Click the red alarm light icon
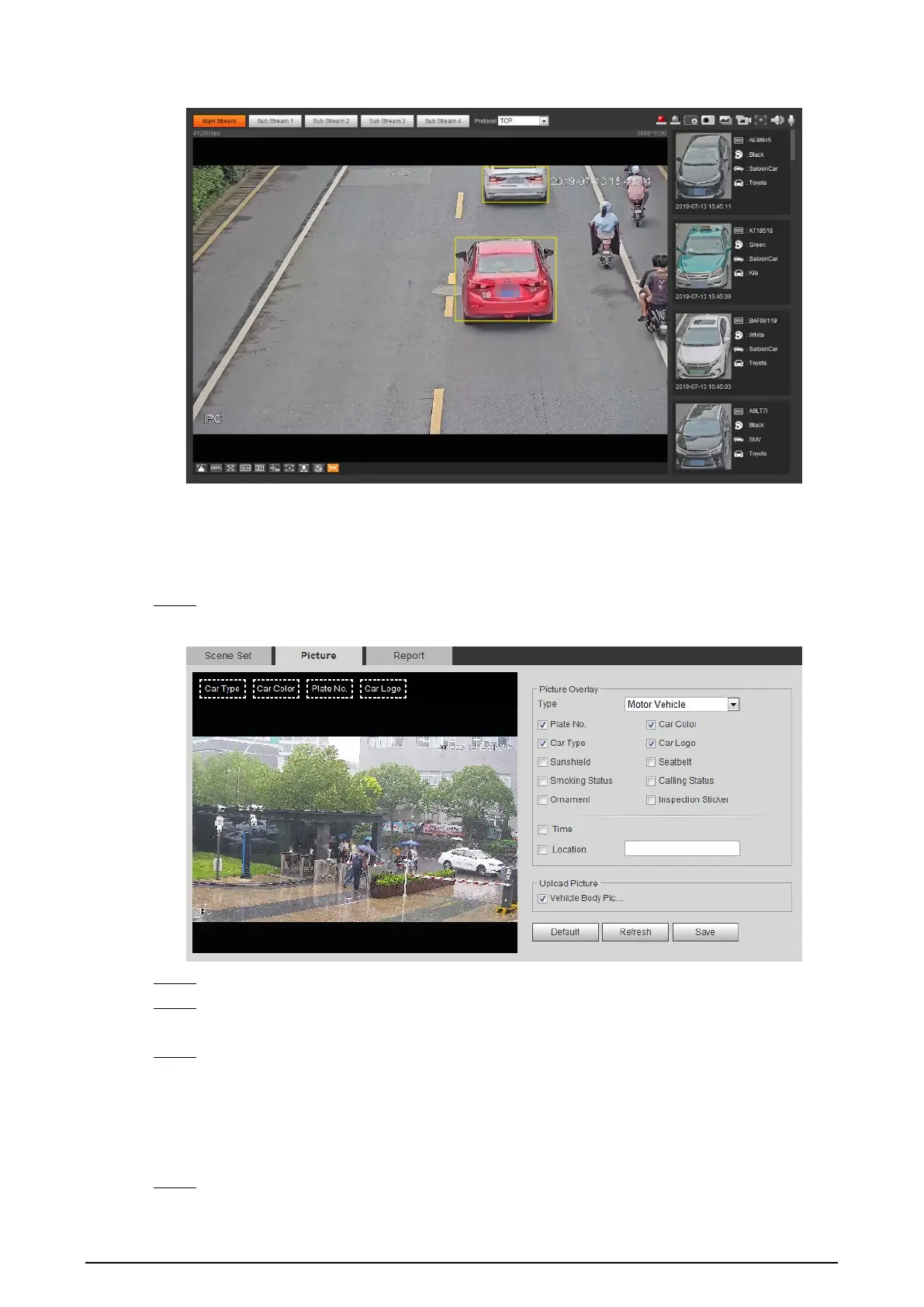Image resolution: width=924 pixels, height=1307 pixels. tap(661, 120)
